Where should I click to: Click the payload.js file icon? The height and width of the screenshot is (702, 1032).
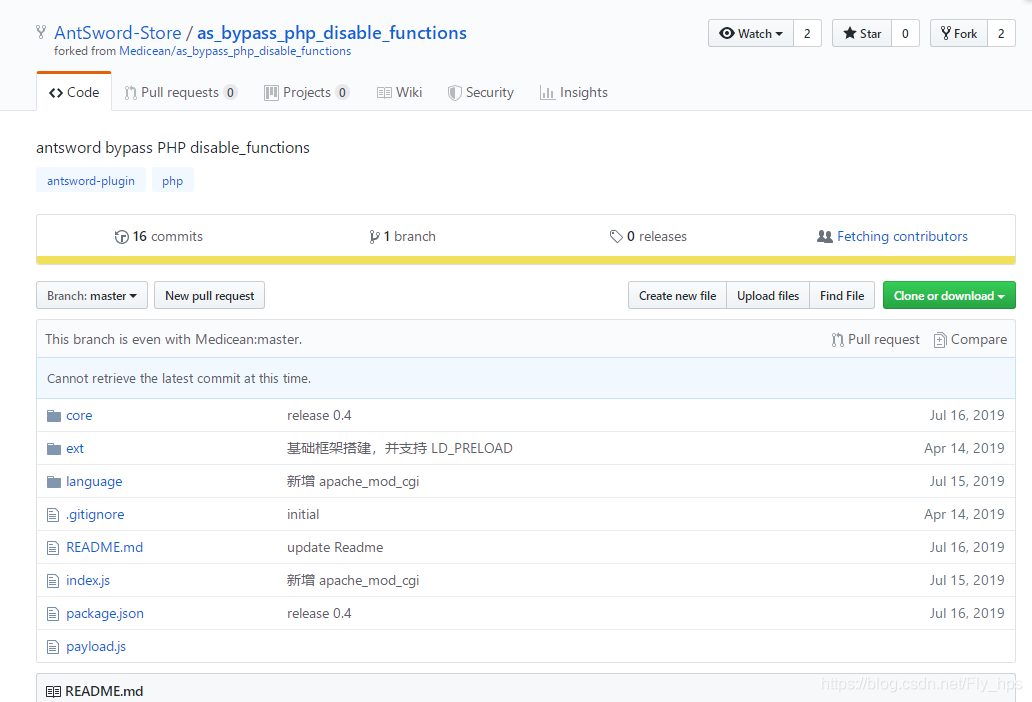[x=53, y=647]
